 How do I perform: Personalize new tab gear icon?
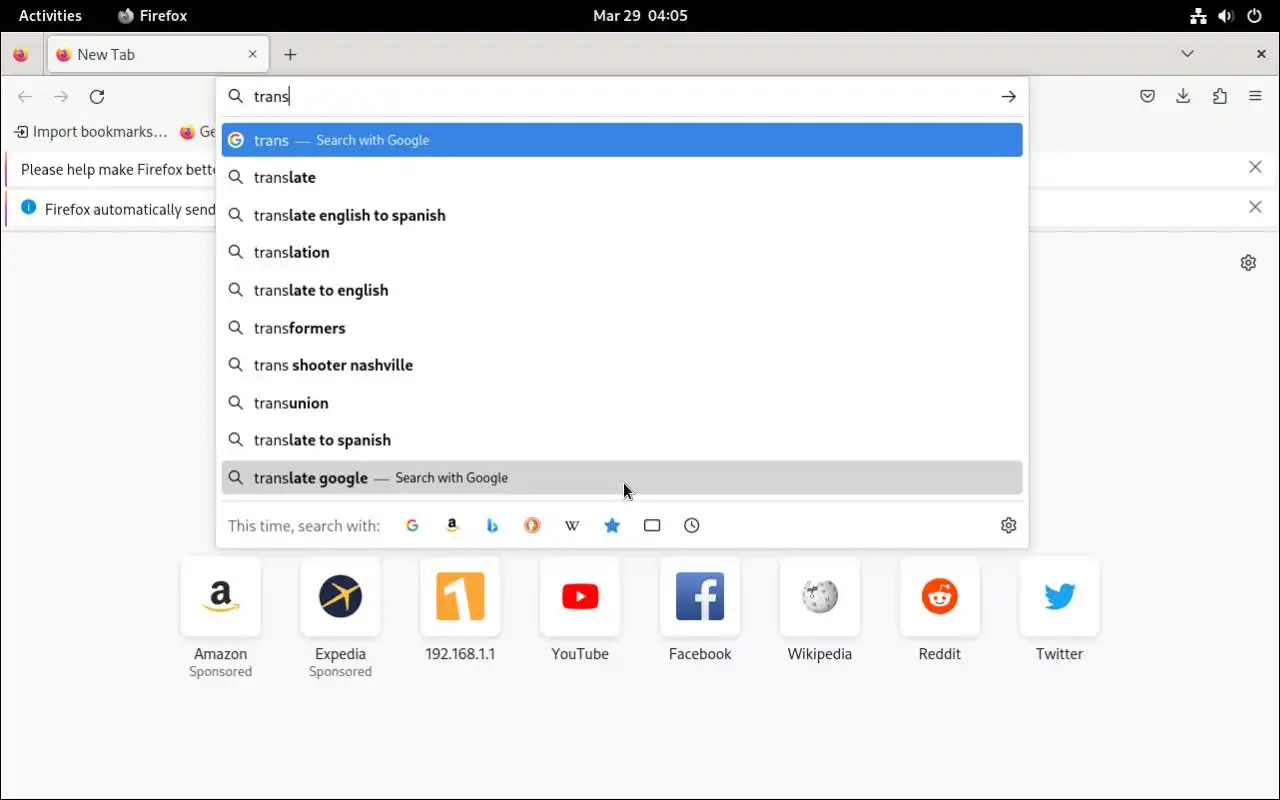click(1248, 263)
